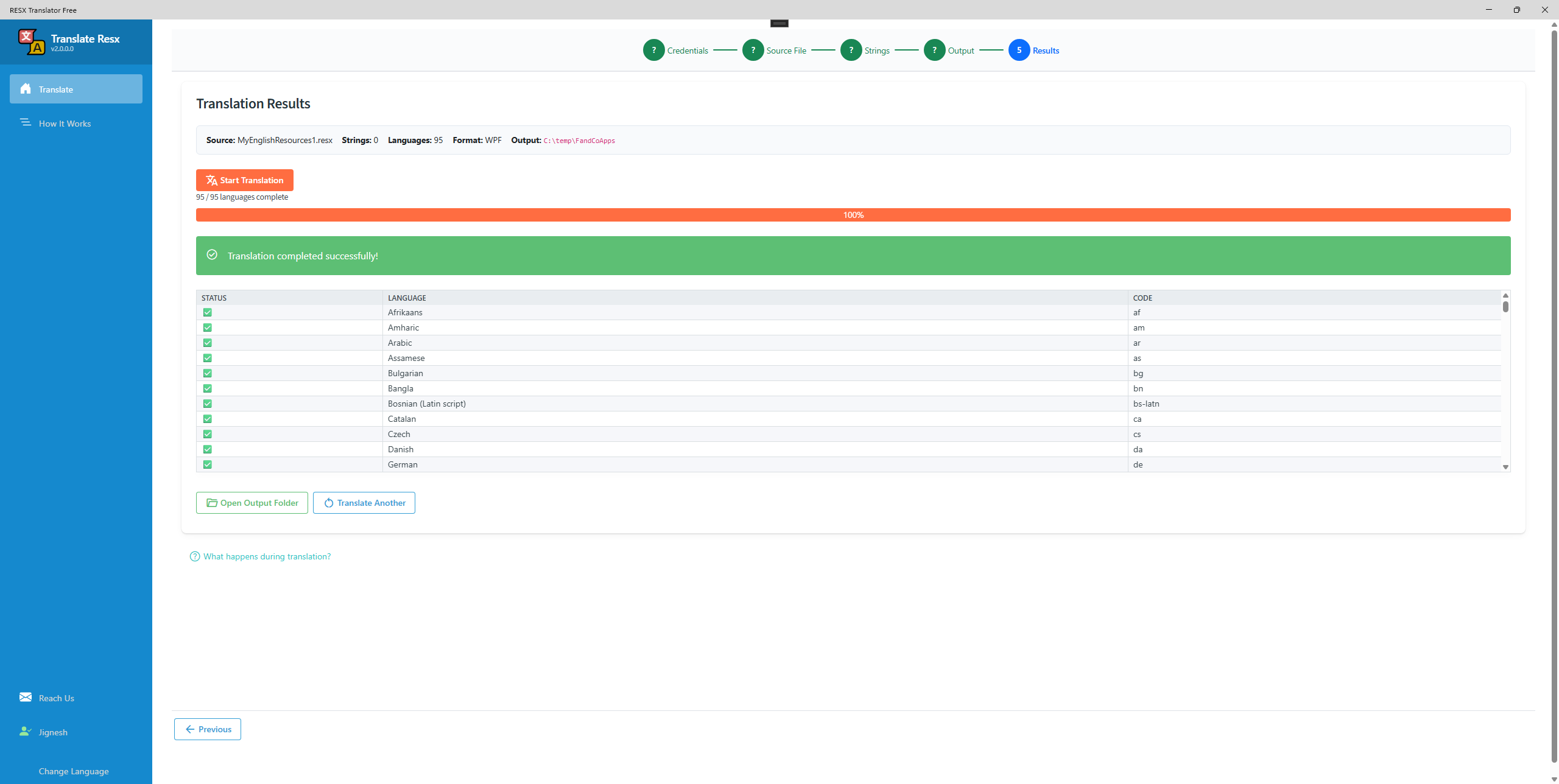Toggle the Afrikaans status checkbox
Image resolution: width=1559 pixels, height=784 pixels.
tap(208, 312)
